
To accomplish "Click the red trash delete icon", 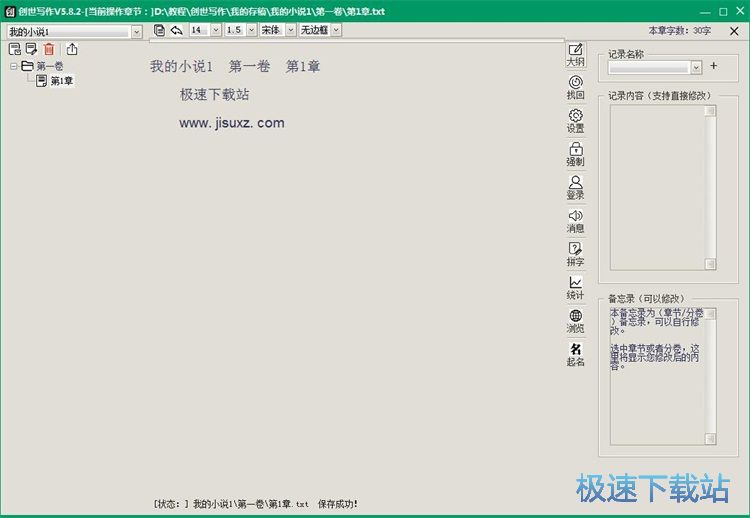I will click(x=48, y=49).
